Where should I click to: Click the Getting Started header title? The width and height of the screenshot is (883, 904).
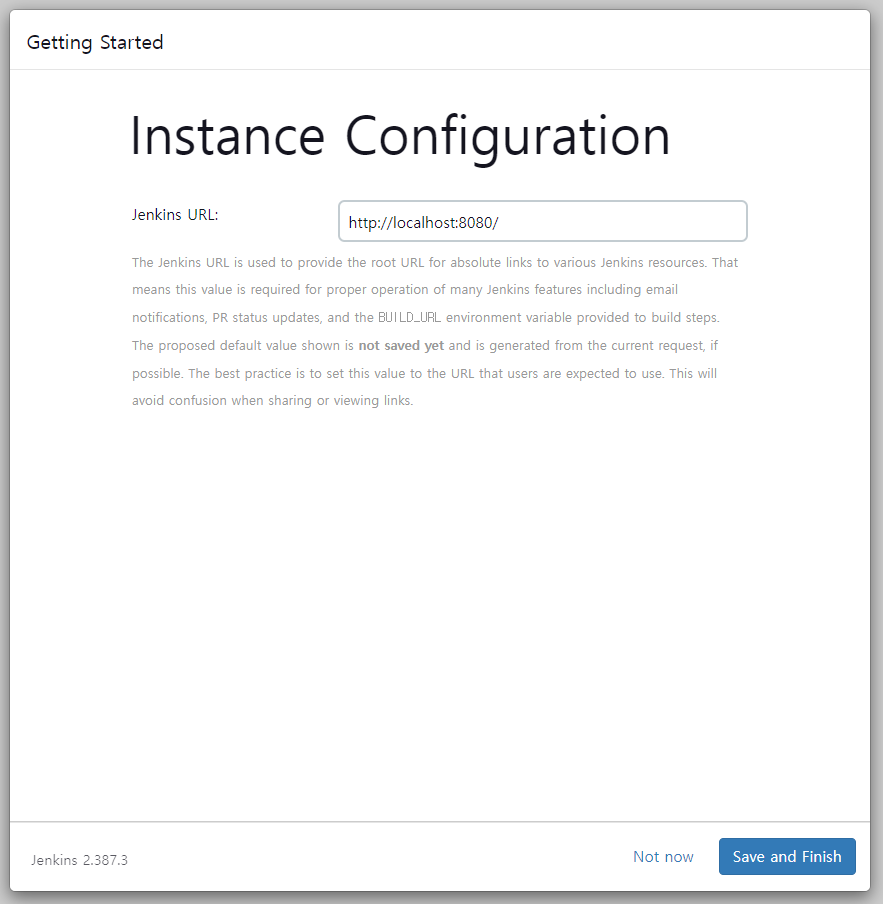pyautogui.click(x=95, y=43)
